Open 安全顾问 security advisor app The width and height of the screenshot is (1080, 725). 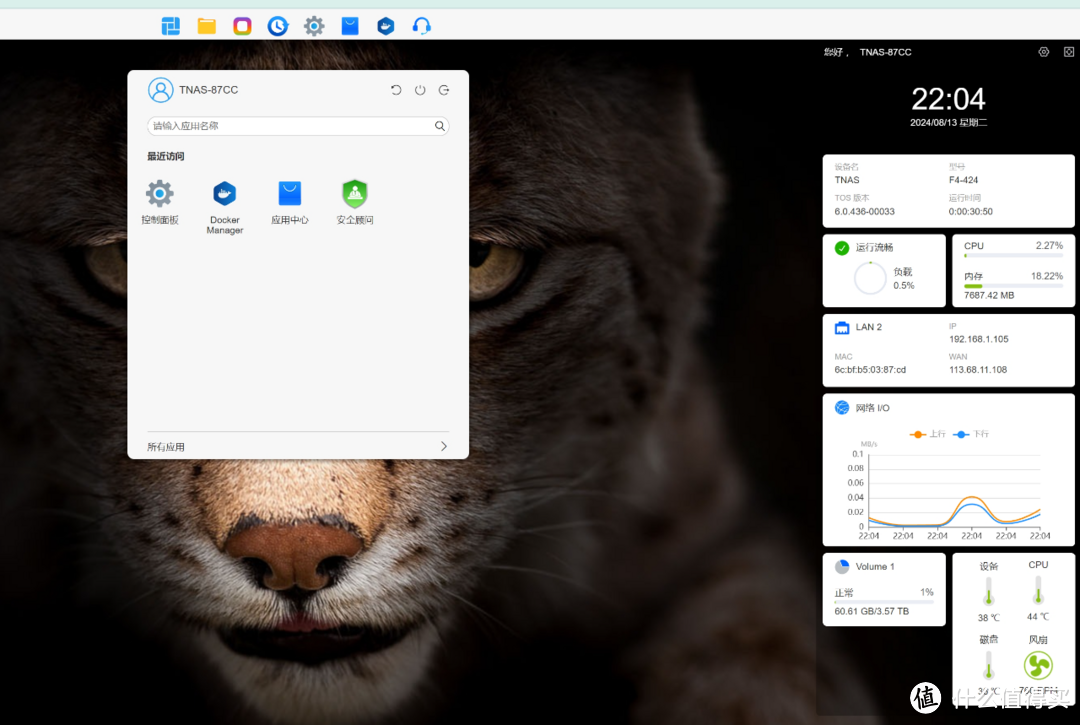[355, 195]
